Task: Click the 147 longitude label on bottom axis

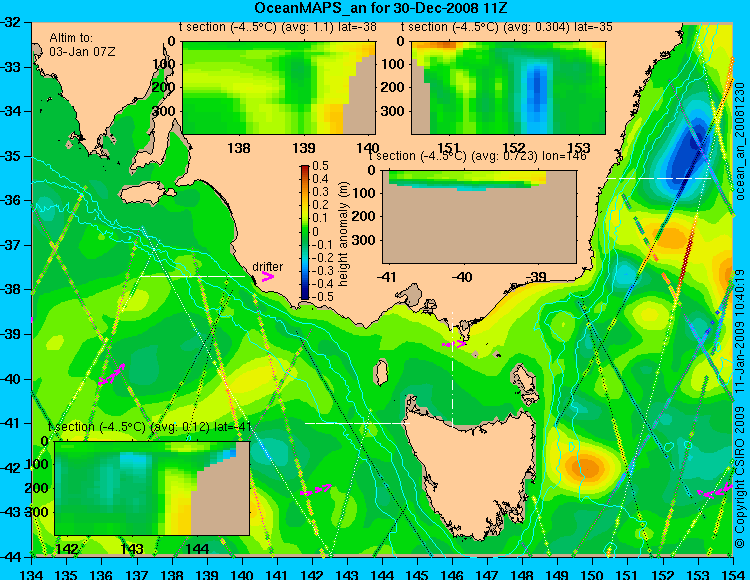Action: (x=486, y=574)
